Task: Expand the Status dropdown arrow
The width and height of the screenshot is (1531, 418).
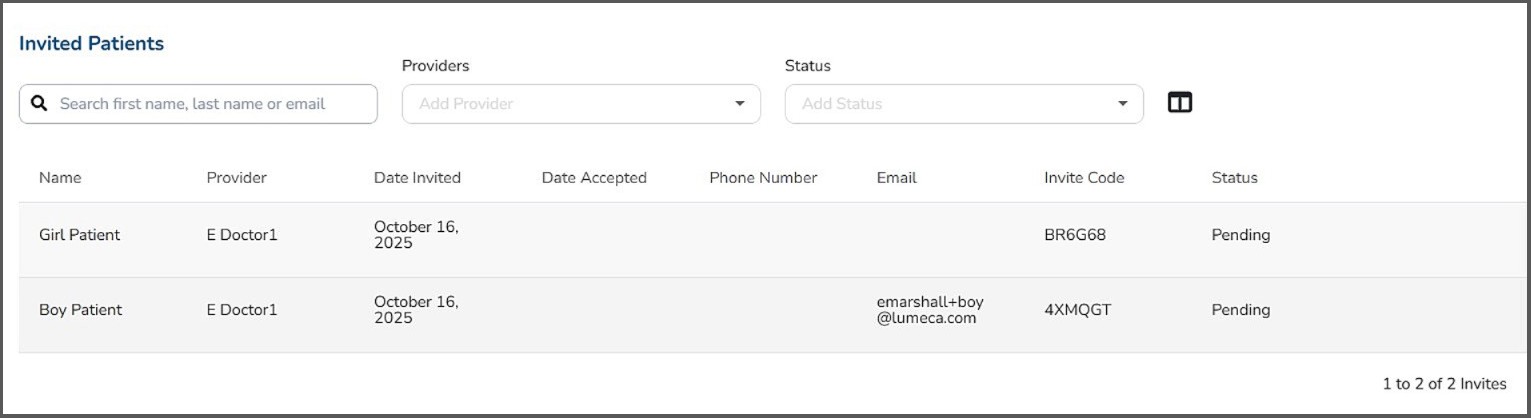Action: tap(1123, 104)
